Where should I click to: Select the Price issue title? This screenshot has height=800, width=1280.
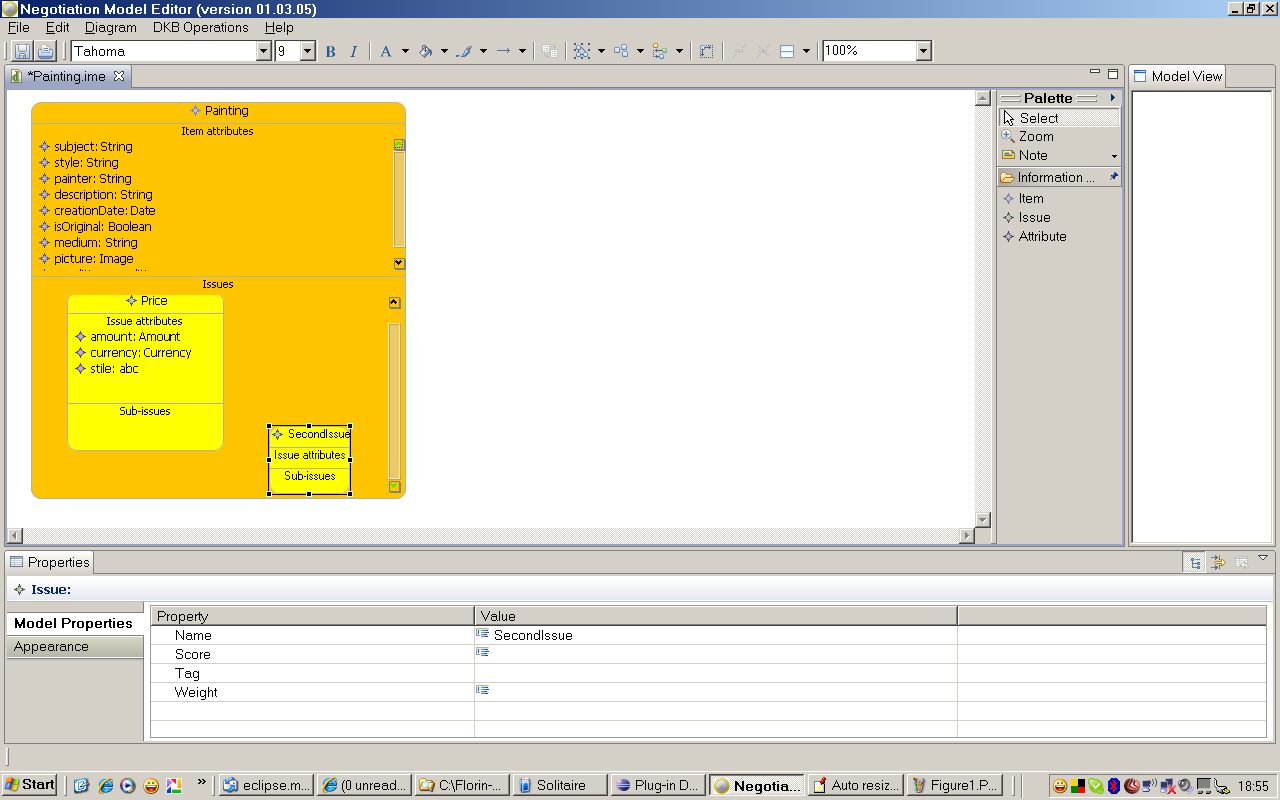(x=154, y=300)
